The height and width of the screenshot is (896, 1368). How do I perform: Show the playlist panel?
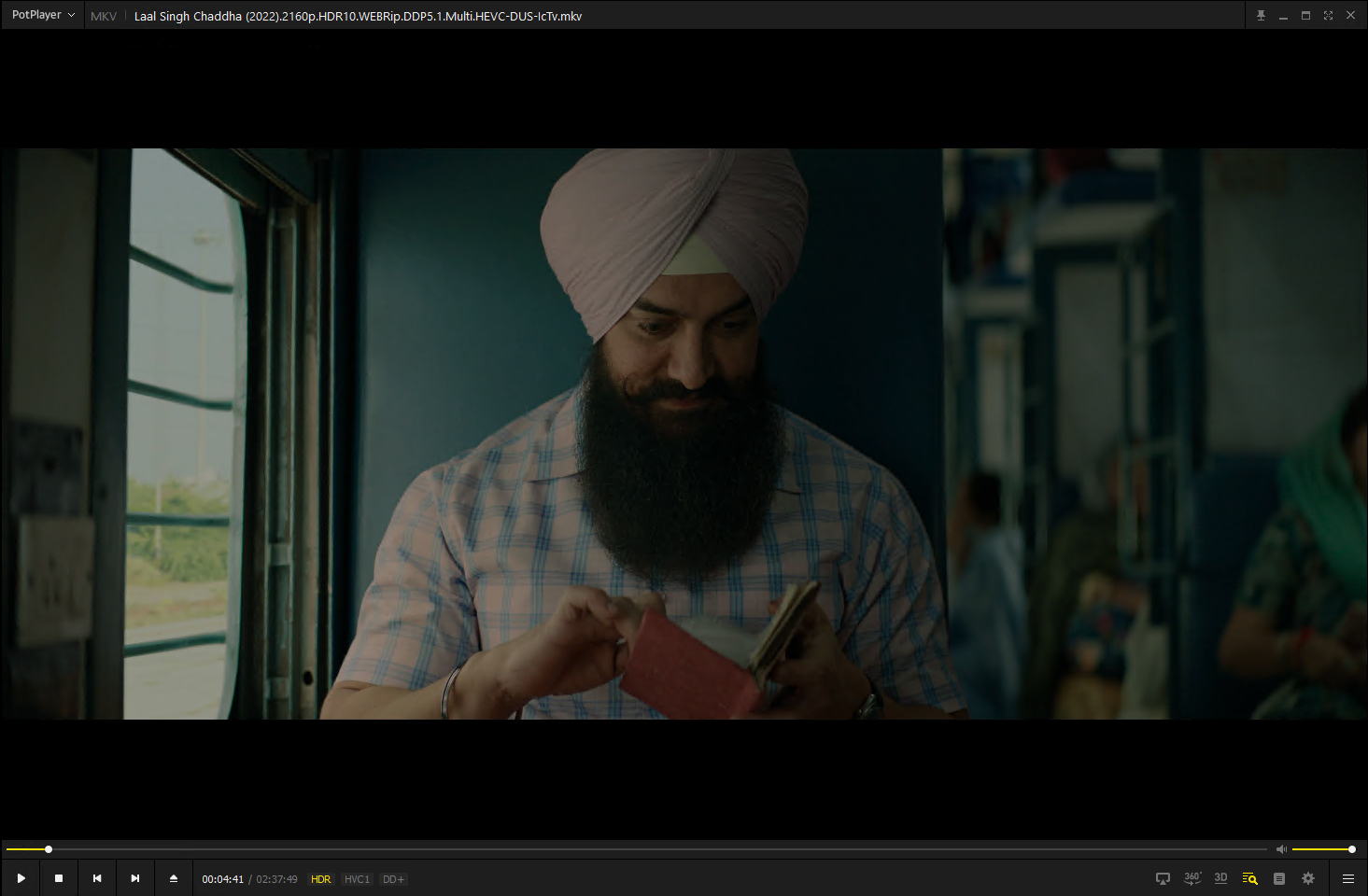coord(1279,878)
